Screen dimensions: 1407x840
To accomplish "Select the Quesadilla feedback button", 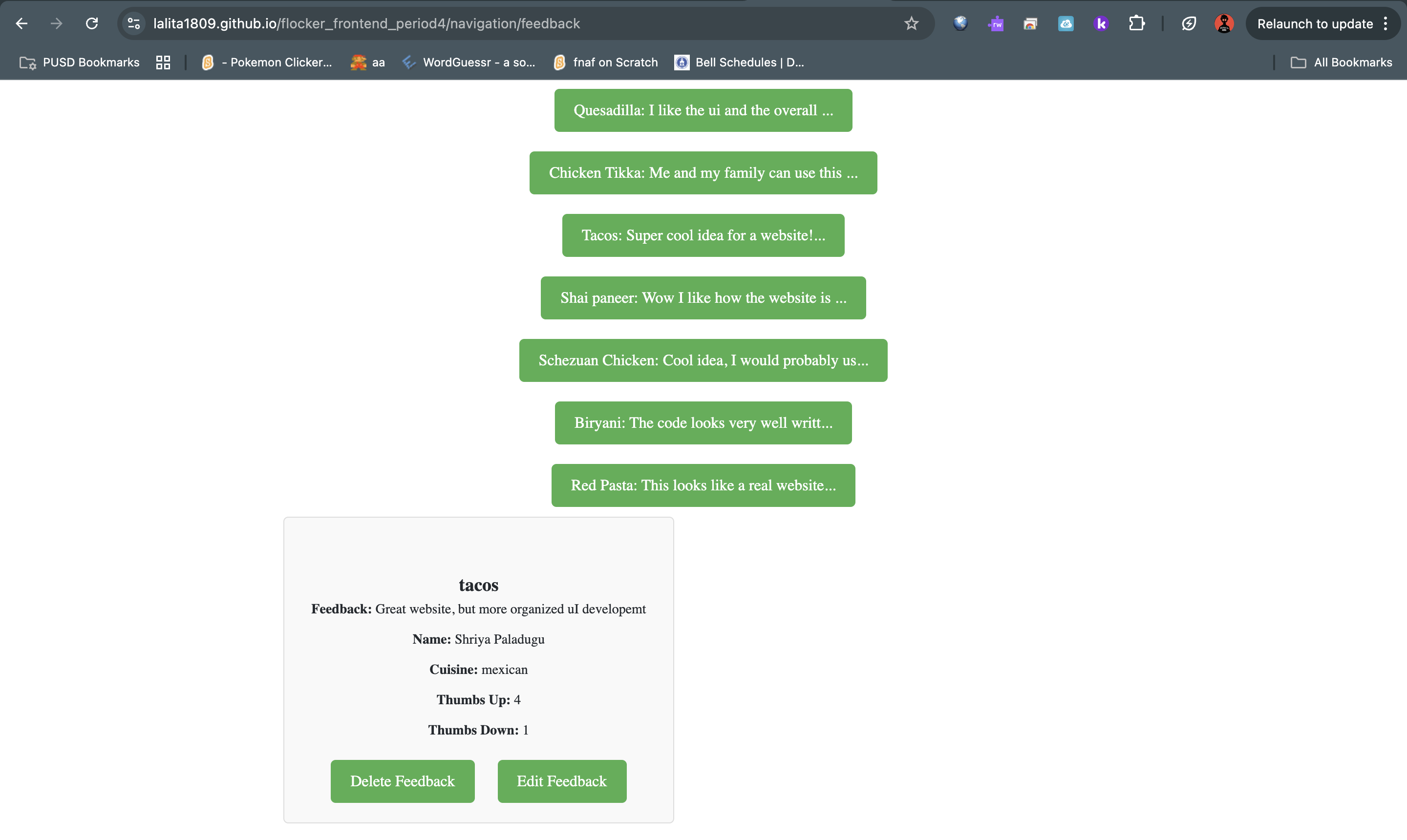I will (x=703, y=110).
